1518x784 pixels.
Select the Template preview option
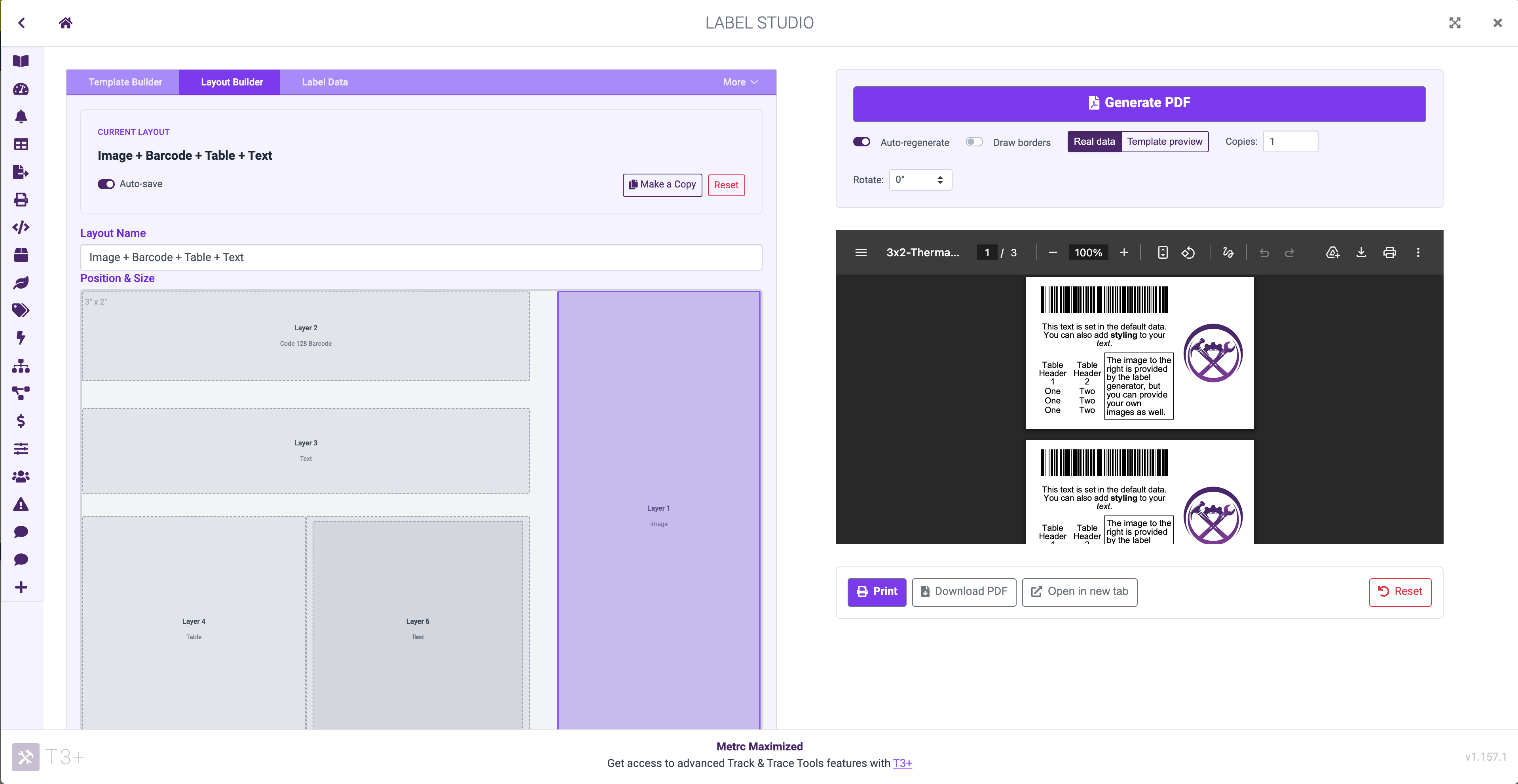click(x=1165, y=141)
